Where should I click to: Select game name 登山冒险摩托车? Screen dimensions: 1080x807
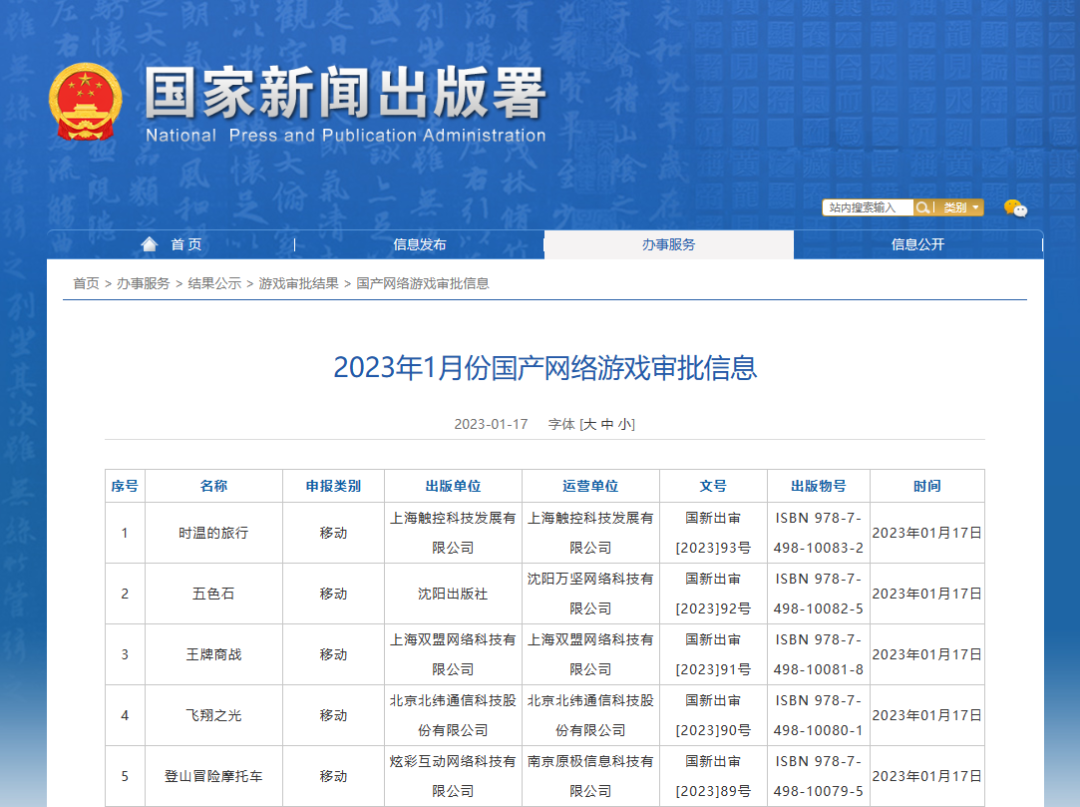(214, 776)
